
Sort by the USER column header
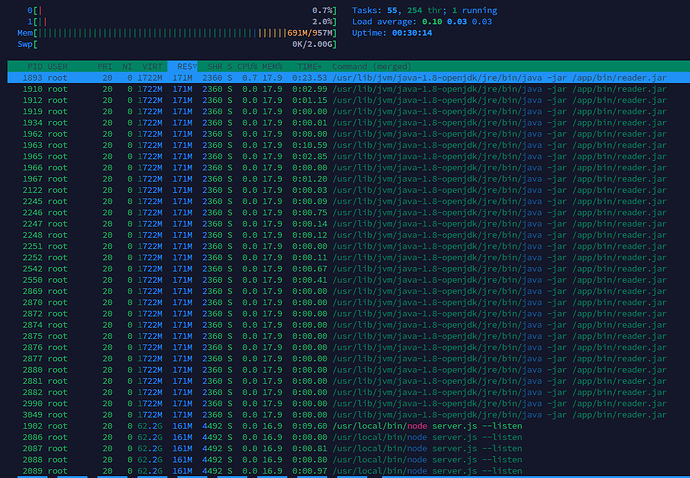[58, 66]
